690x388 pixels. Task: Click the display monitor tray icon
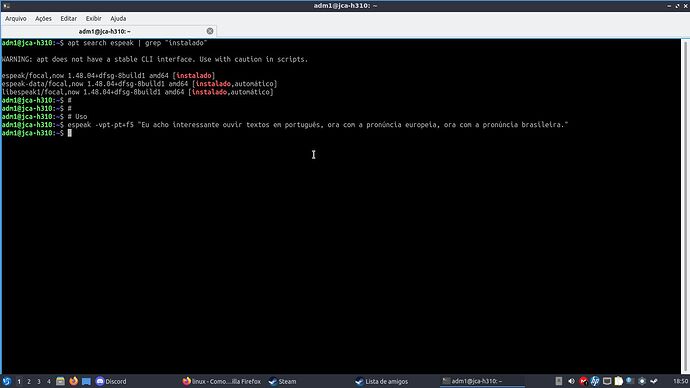(607, 381)
